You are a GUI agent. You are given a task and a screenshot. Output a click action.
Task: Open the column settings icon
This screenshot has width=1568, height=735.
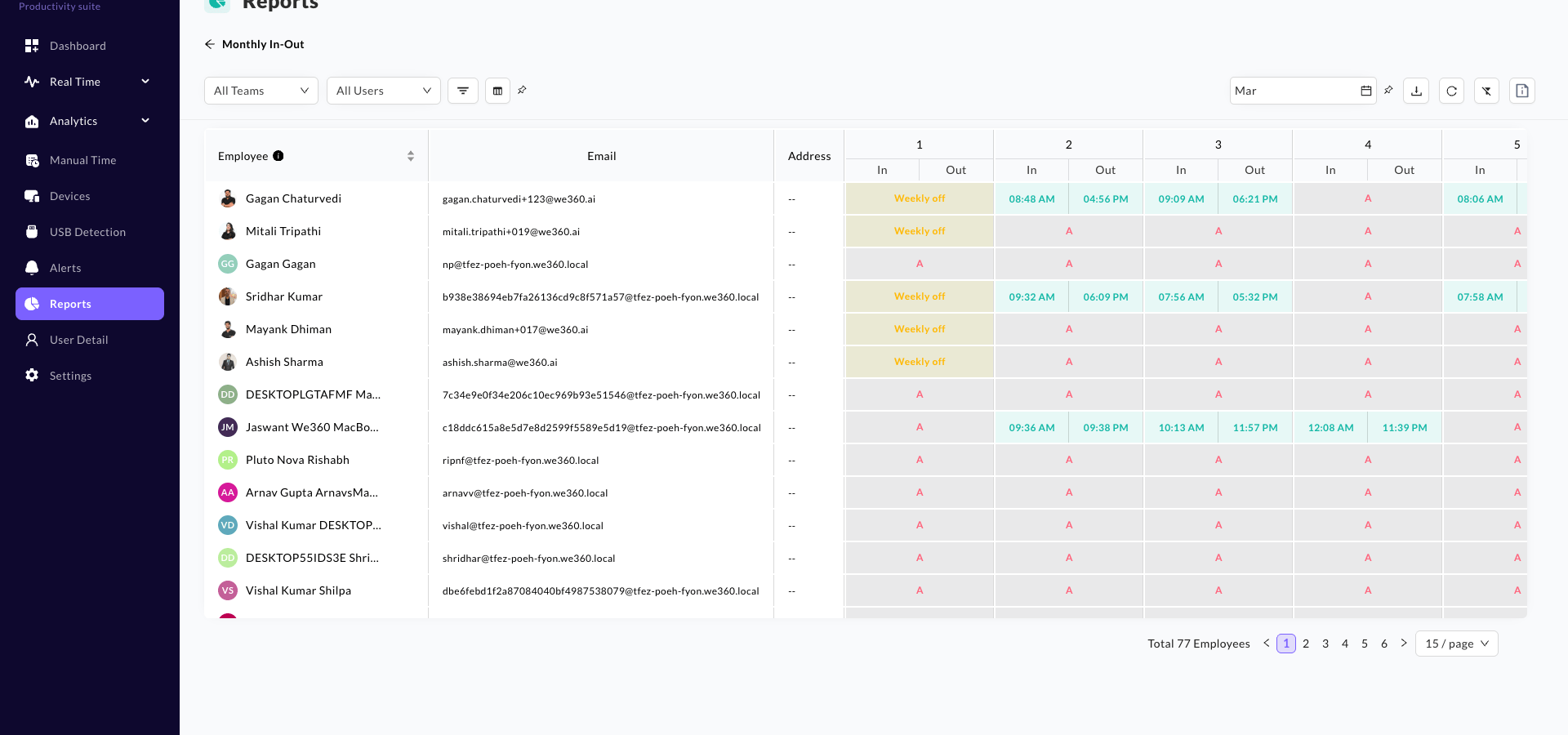coord(497,91)
